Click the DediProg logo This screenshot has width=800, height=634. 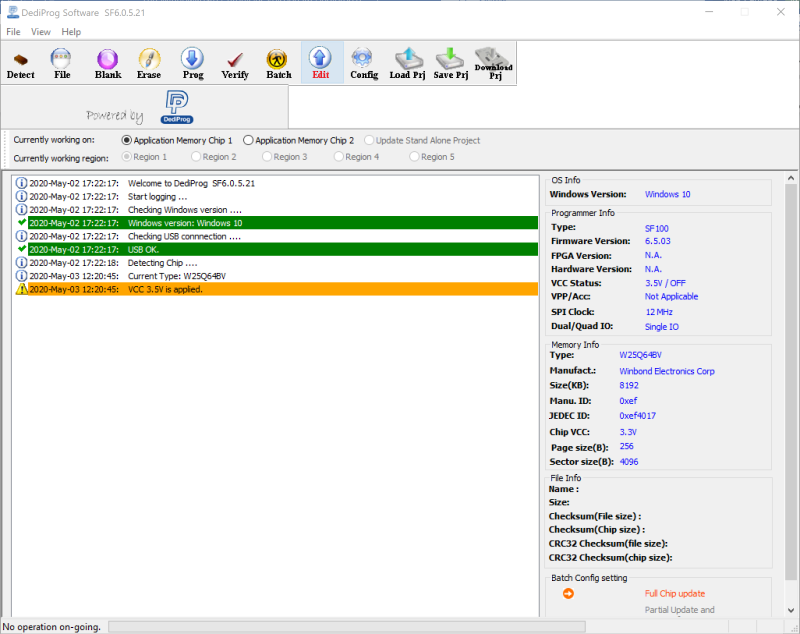[x=177, y=107]
